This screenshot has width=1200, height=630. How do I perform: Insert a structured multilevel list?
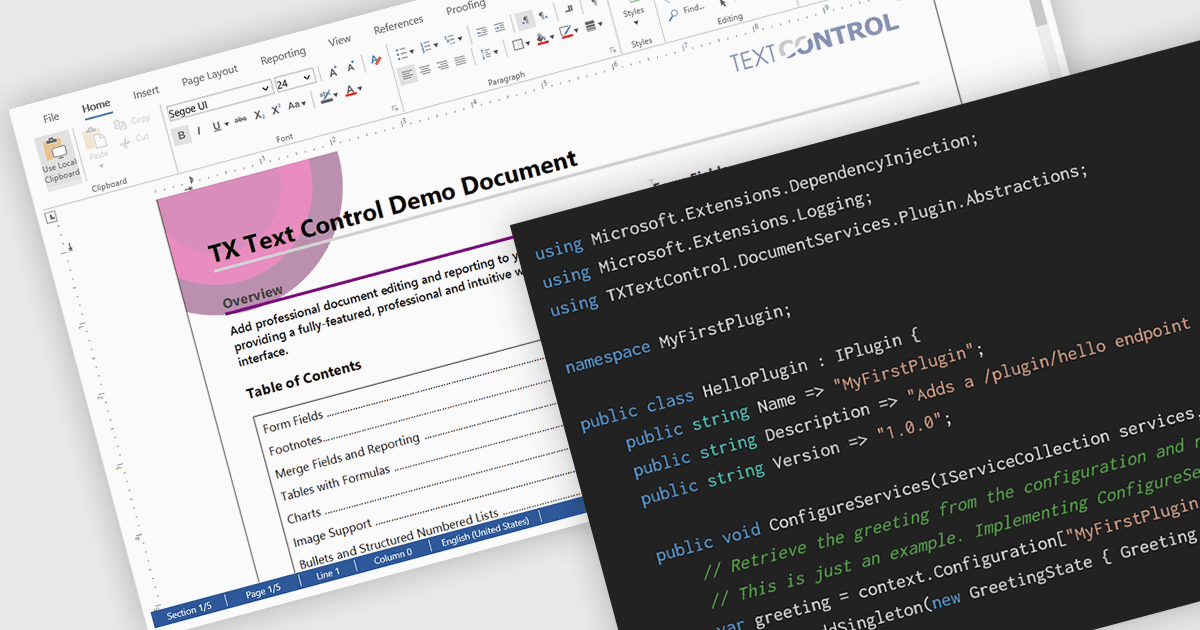tap(449, 39)
